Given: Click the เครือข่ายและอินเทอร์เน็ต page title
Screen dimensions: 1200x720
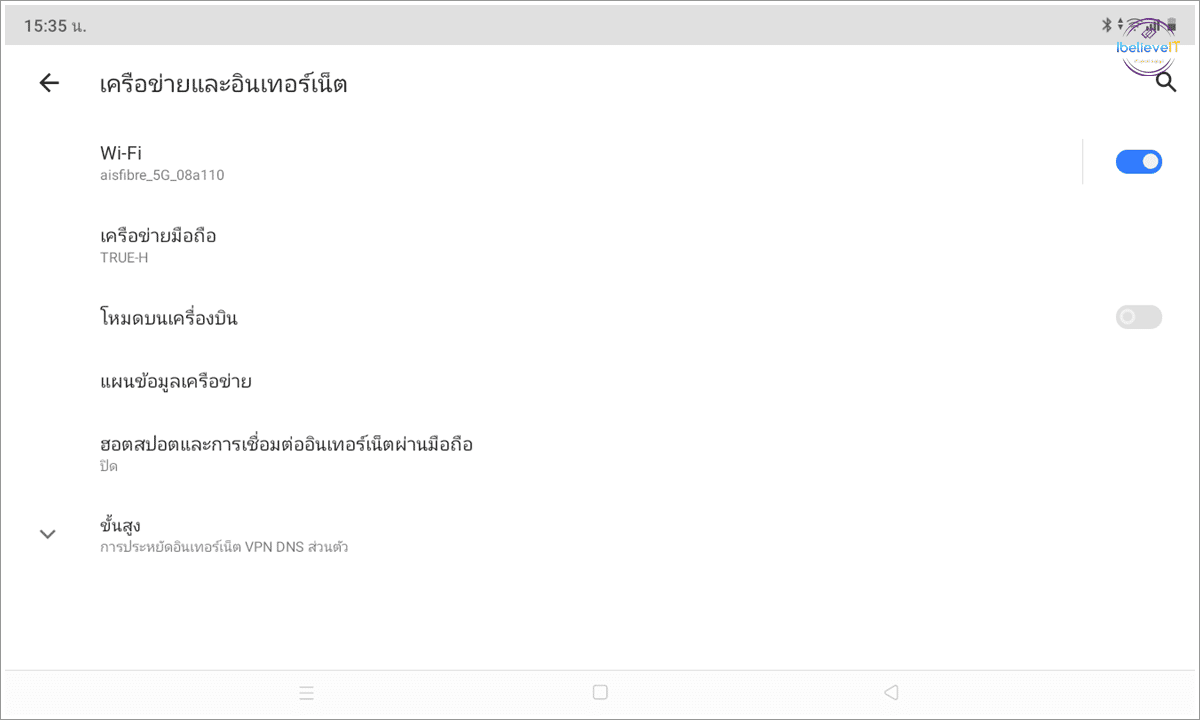Looking at the screenshot, I should pos(224,84).
